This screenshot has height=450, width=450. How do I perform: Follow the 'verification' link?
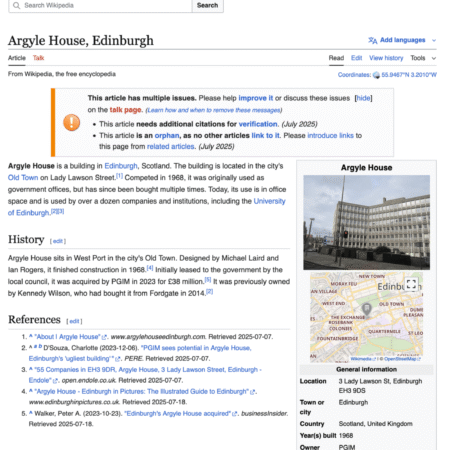258,124
